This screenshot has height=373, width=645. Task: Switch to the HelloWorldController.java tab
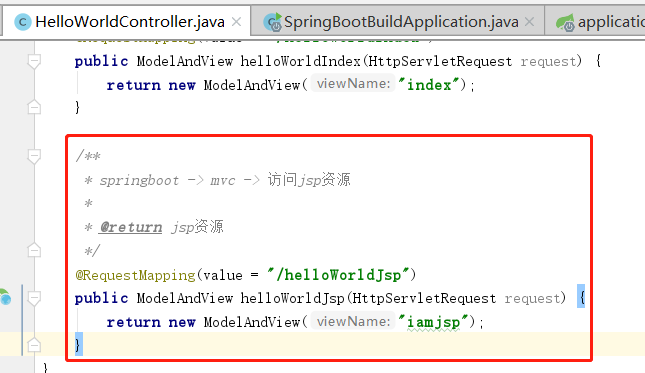coord(127,21)
